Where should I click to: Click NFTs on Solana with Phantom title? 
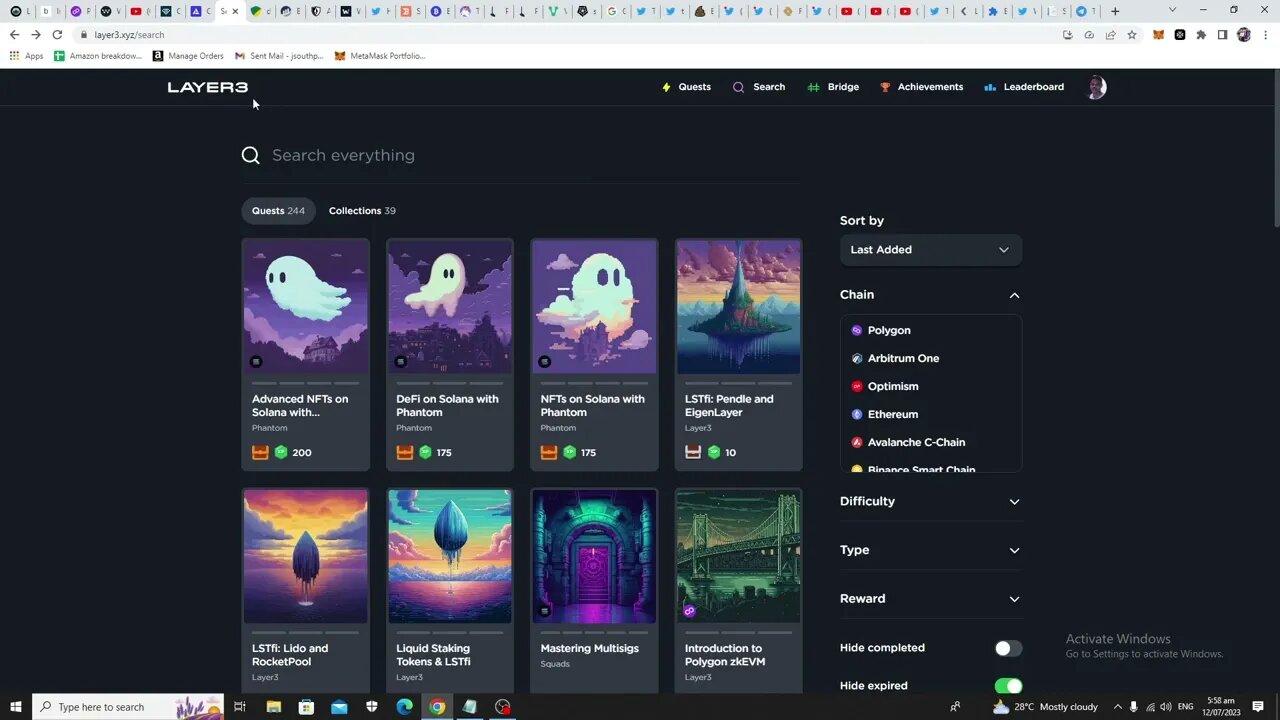[593, 405]
